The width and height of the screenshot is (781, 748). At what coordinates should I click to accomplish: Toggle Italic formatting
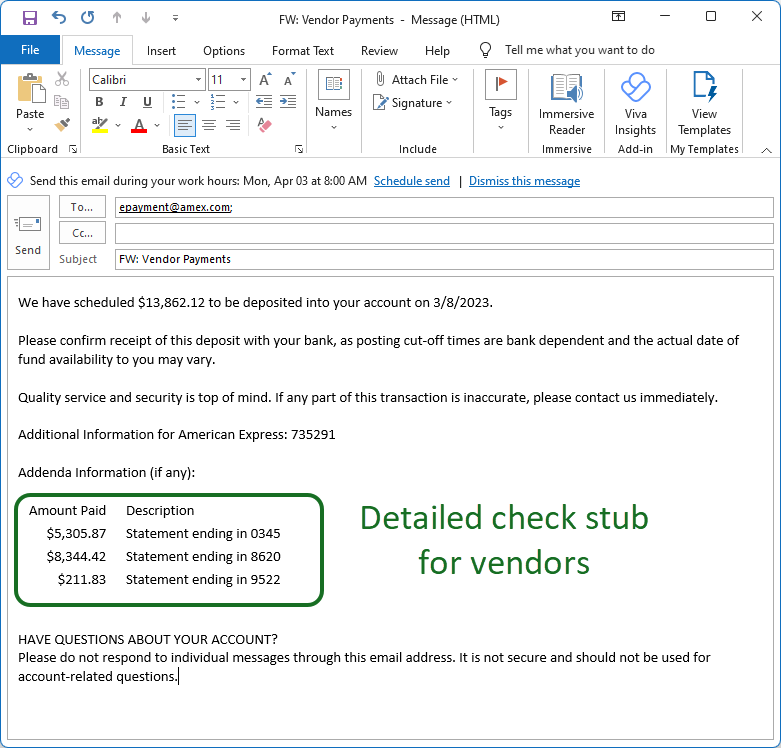pos(123,102)
